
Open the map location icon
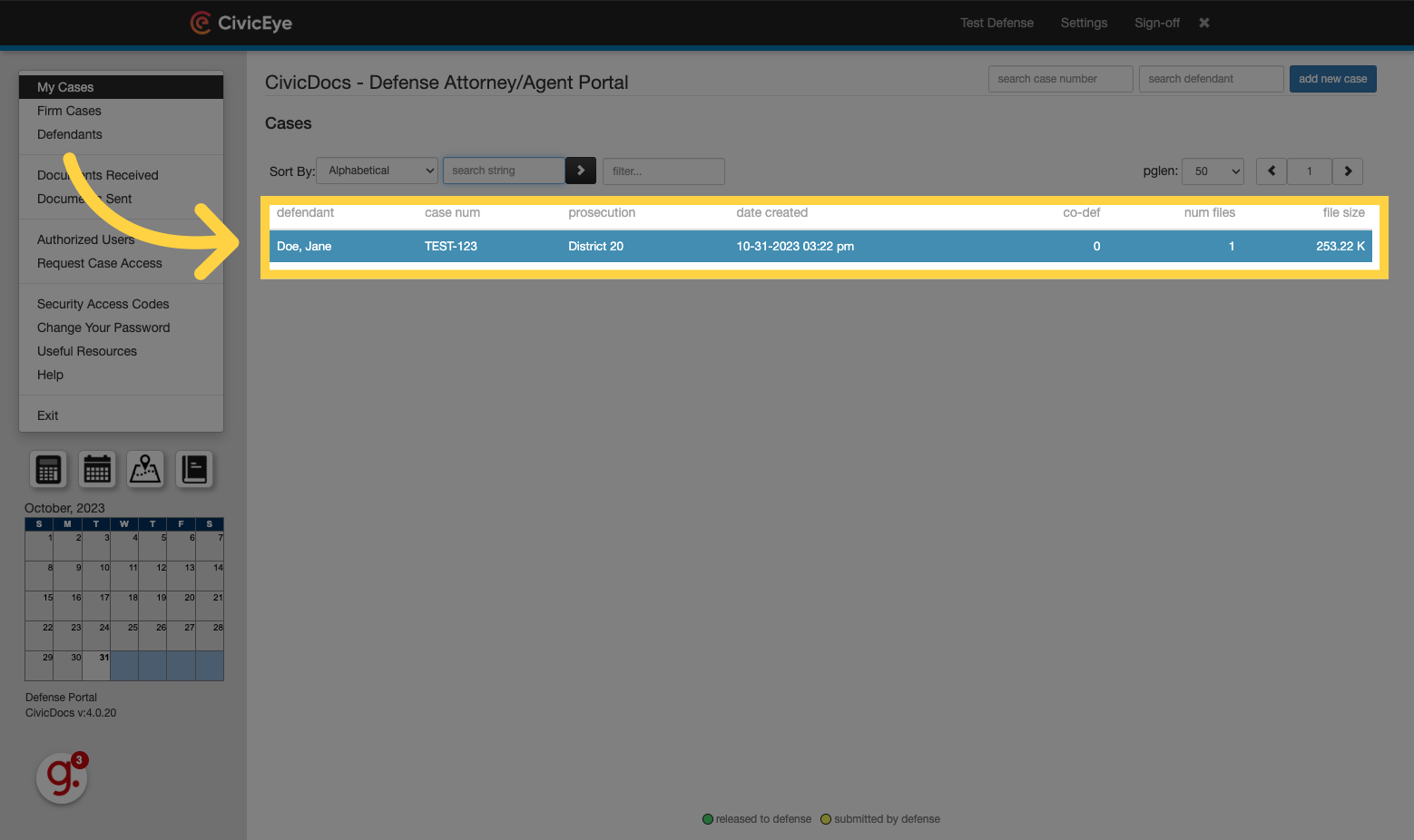point(145,469)
